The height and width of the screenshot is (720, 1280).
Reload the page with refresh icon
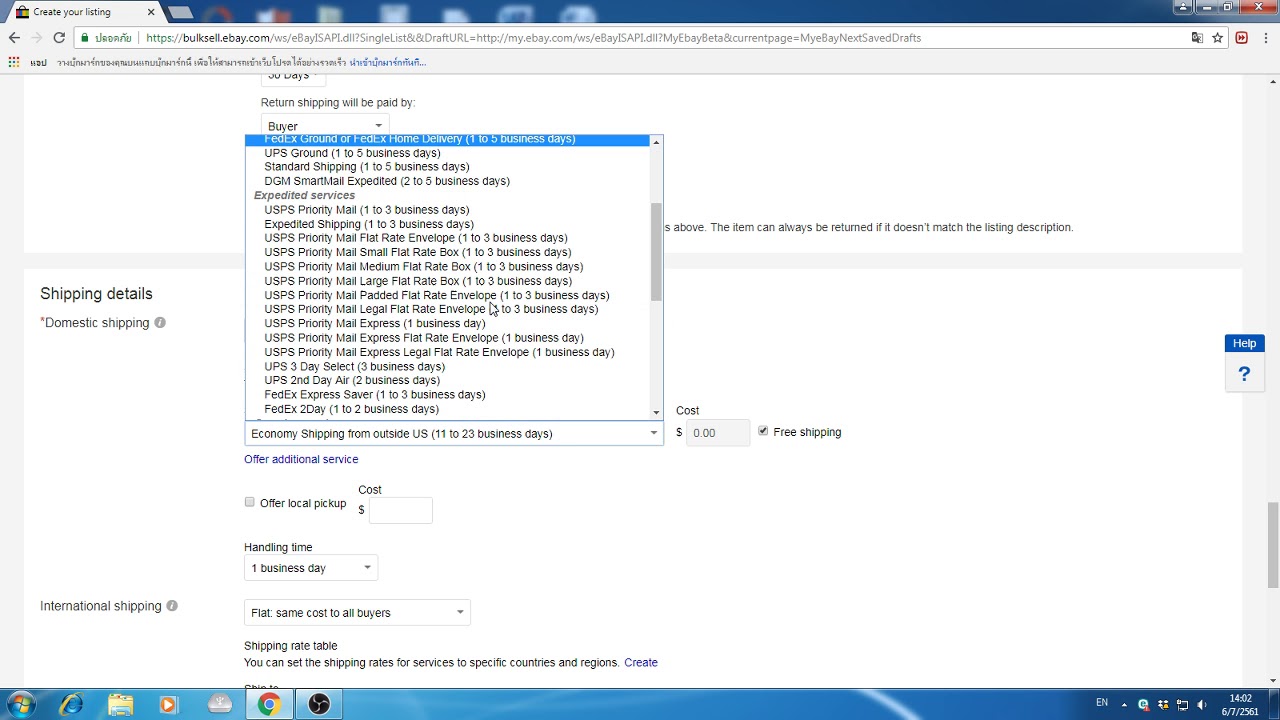59,37
